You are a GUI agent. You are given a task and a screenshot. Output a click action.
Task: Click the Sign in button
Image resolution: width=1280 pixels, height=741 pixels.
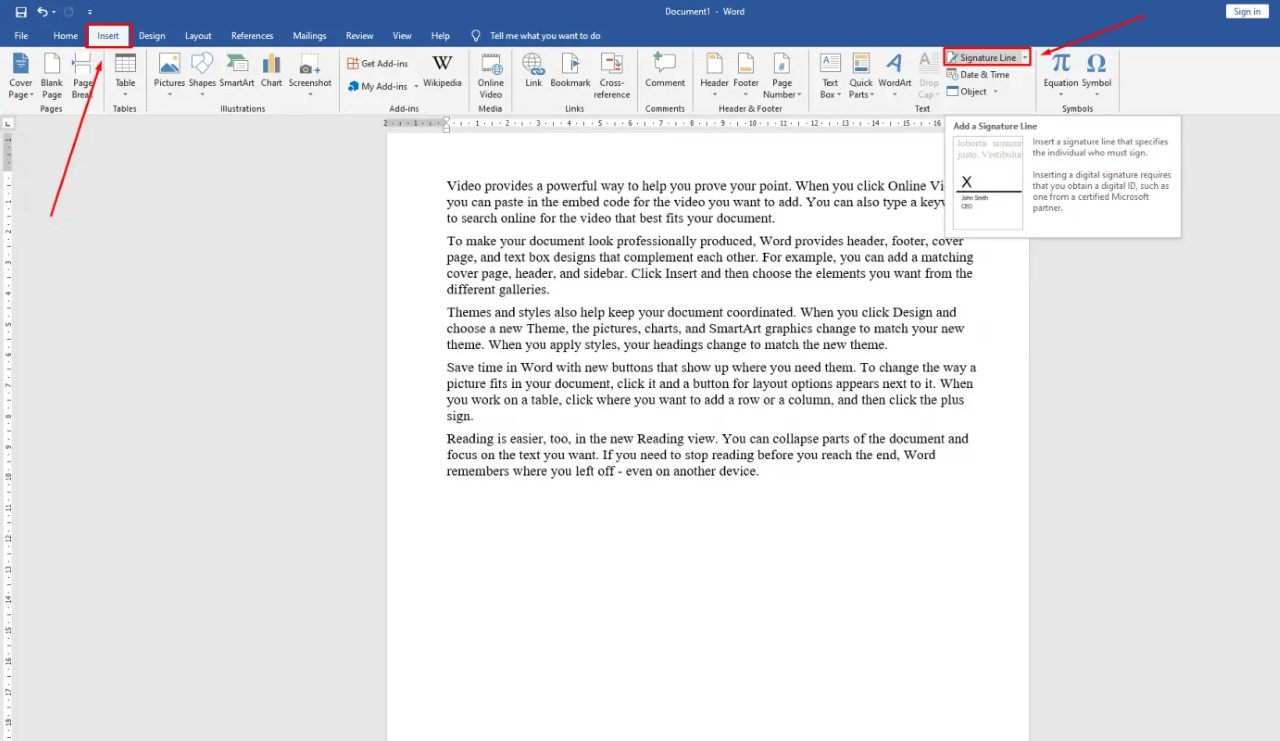coord(1246,12)
